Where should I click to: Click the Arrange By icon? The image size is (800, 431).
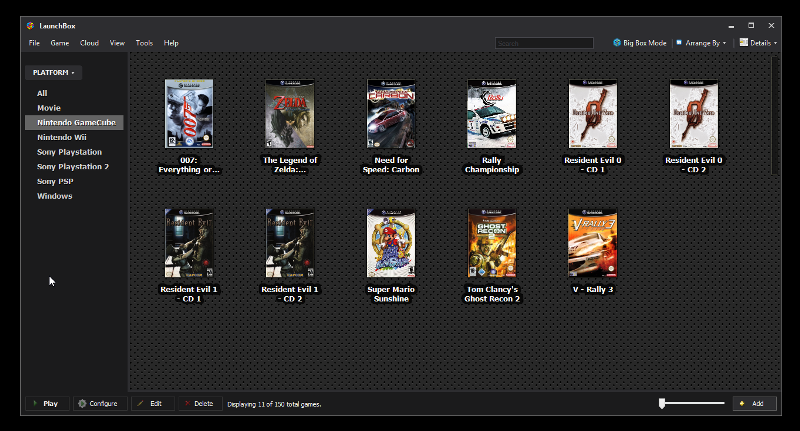[x=679, y=43]
